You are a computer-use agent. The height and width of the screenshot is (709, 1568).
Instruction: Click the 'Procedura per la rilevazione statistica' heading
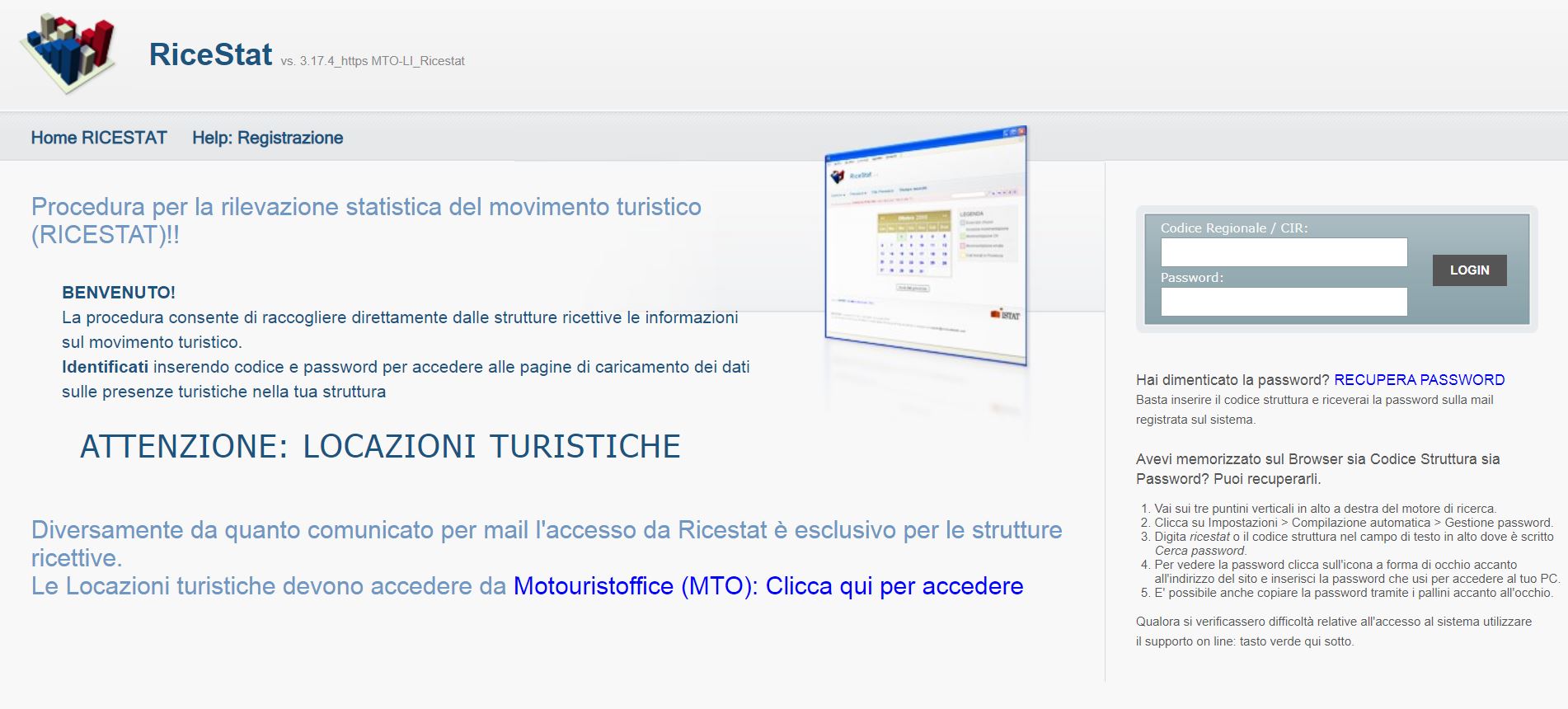pyautogui.click(x=366, y=220)
